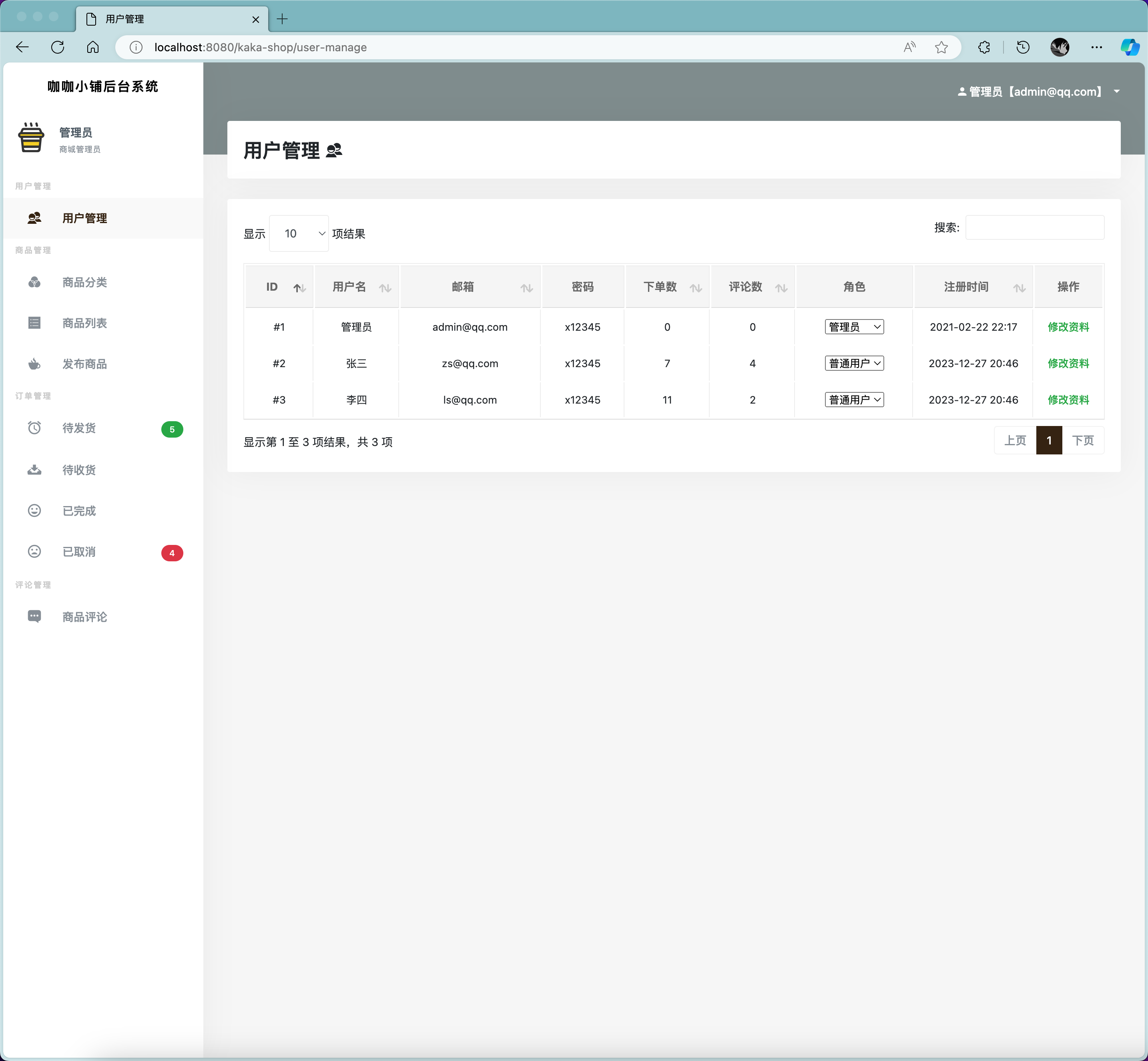Click the 待收货 inbox icon
1148x1061 pixels.
pyautogui.click(x=34, y=470)
